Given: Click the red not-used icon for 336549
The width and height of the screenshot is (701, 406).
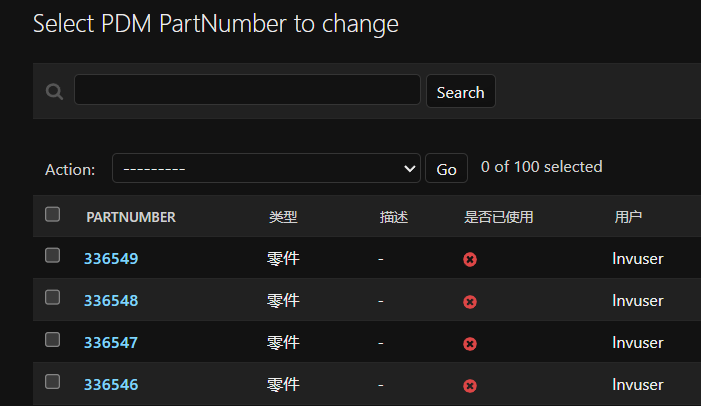Looking at the screenshot, I should [x=470, y=259].
